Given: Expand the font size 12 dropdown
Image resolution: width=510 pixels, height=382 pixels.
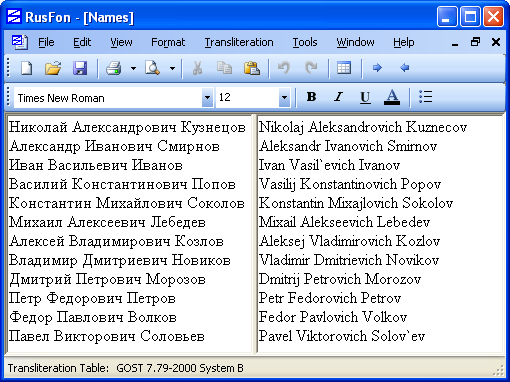Looking at the screenshot, I should click(x=284, y=98).
